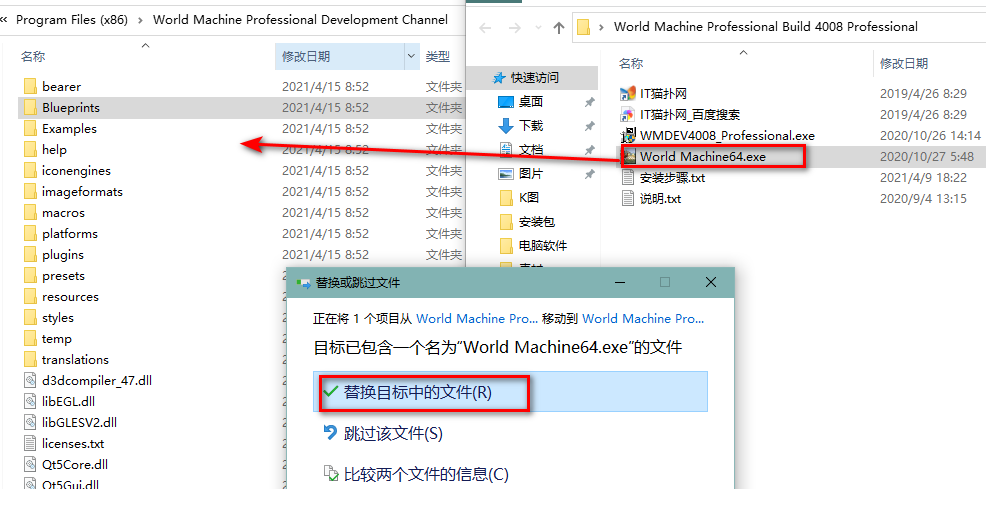
Task: Click the 说明.txt file icon
Action: click(x=628, y=199)
